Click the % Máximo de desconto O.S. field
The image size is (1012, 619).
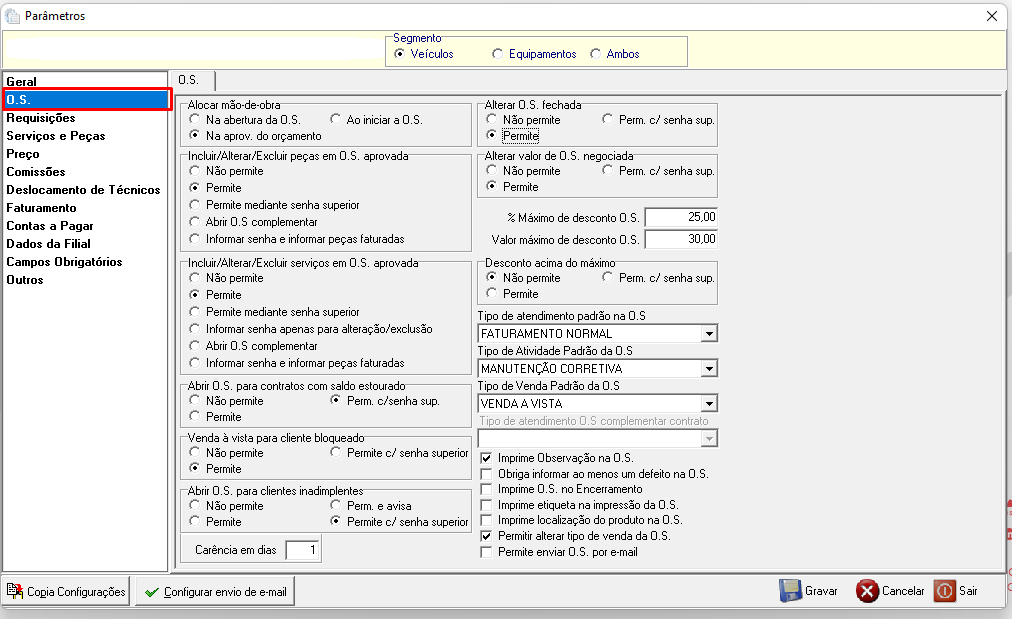[x=681, y=218]
